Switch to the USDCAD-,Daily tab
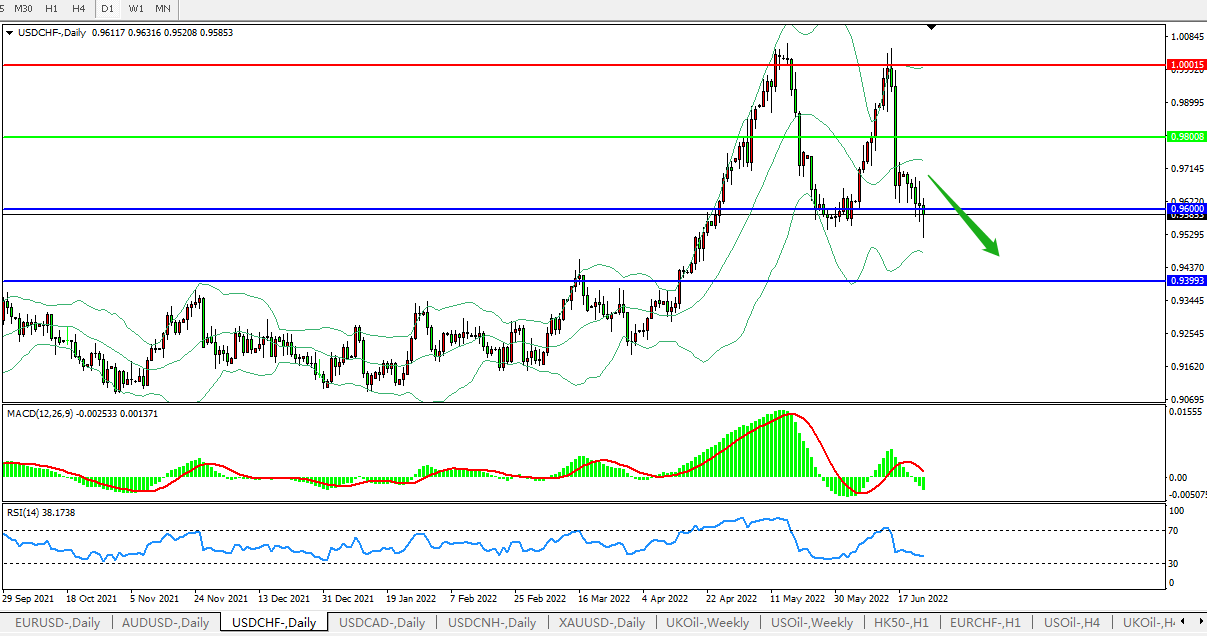 [382, 622]
